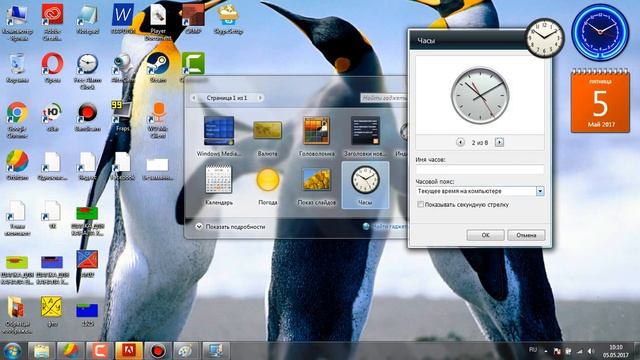Open network status in system tray
Screen dimensions: 640x360
pyautogui.click(x=580, y=351)
